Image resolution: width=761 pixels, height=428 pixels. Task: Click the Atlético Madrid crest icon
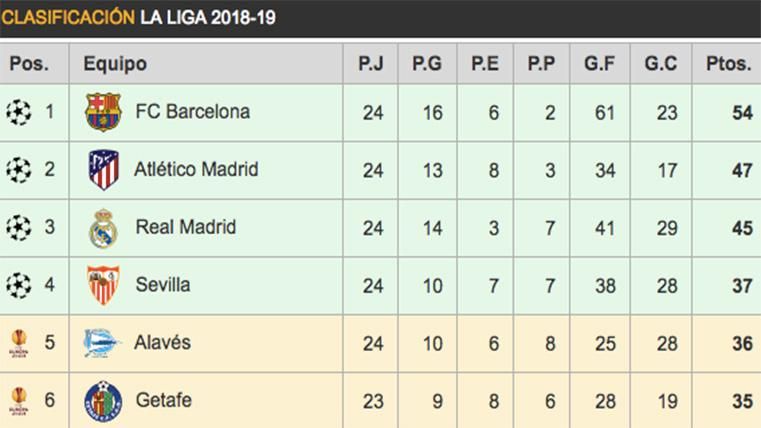click(x=102, y=170)
